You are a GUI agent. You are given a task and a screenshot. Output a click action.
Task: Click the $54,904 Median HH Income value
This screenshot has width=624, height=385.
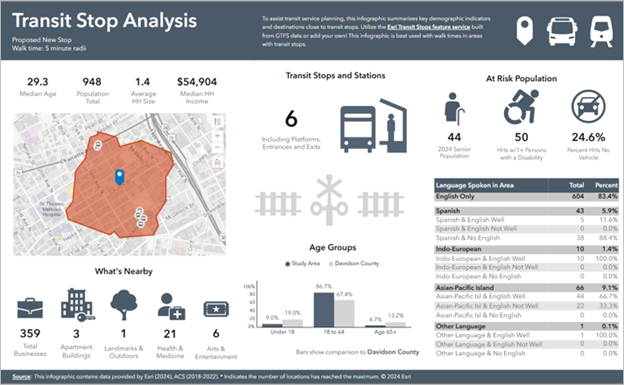(x=197, y=82)
